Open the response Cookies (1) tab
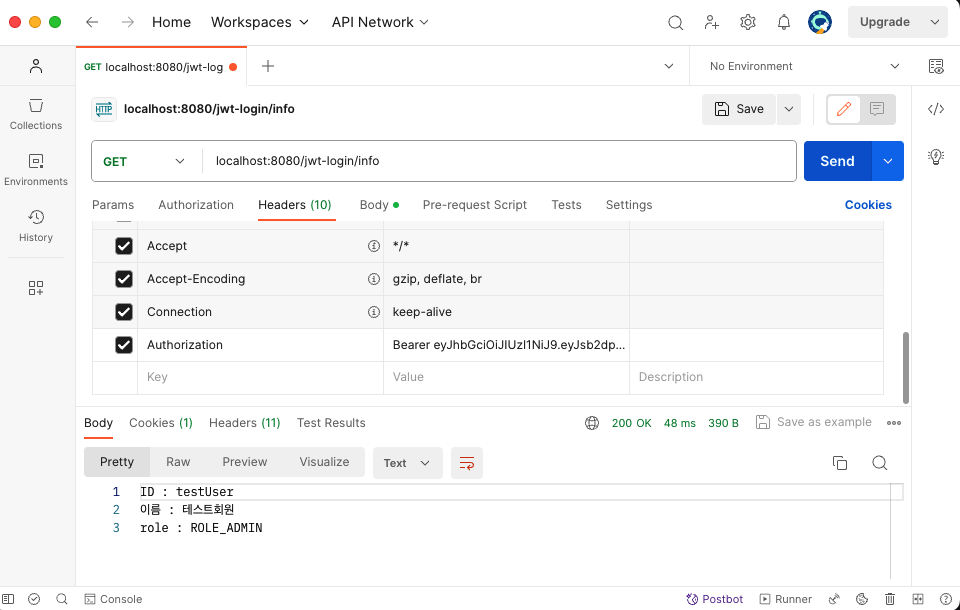 pyautogui.click(x=161, y=423)
